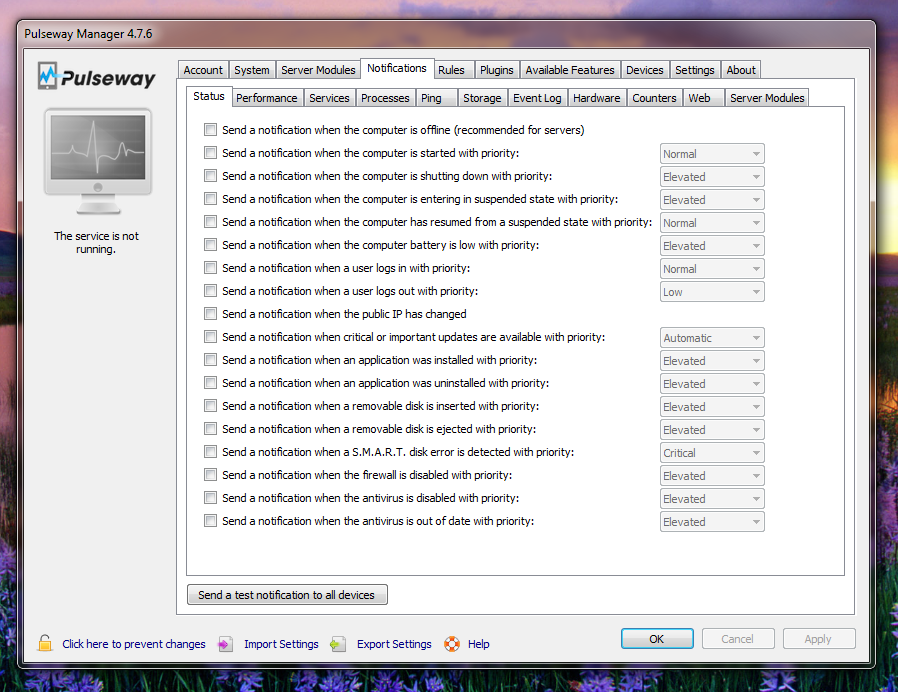
Task: Switch to Available Features tab
Action: 570,70
